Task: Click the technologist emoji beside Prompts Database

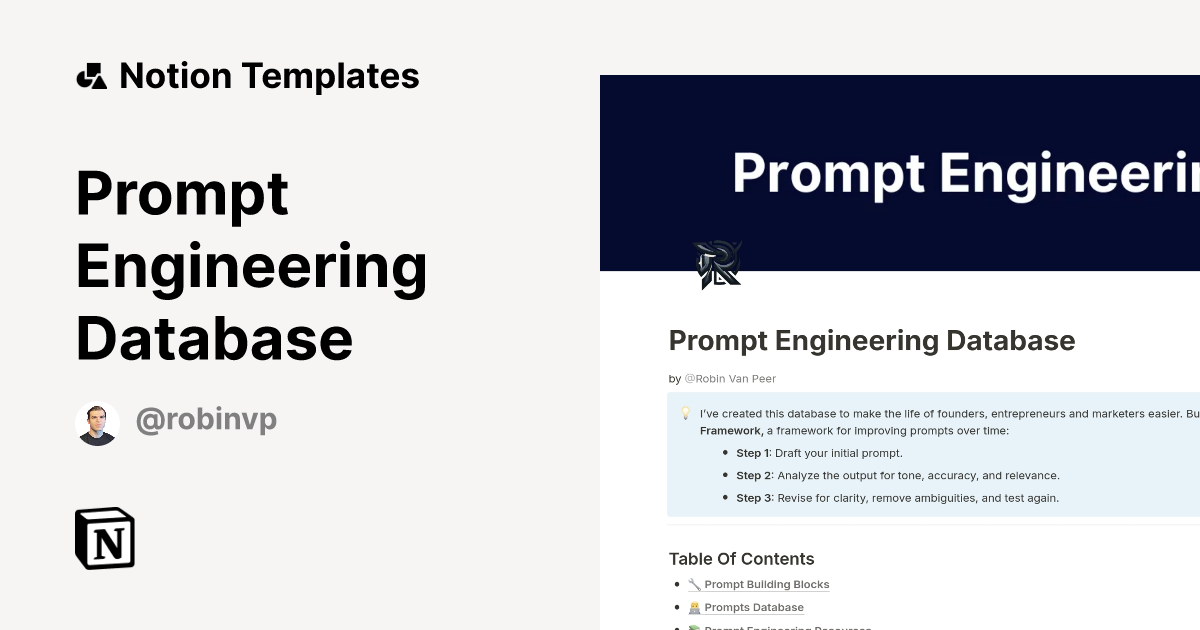Action: [x=692, y=607]
